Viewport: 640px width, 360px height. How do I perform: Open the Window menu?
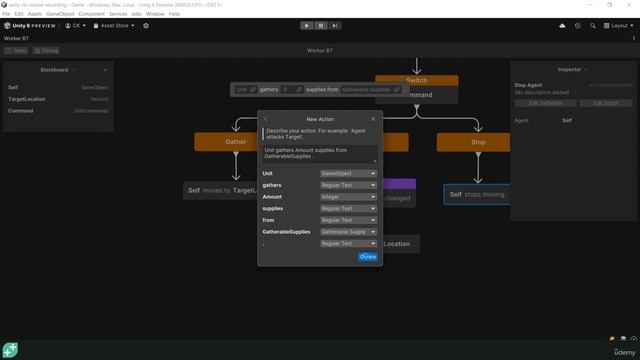point(155,14)
